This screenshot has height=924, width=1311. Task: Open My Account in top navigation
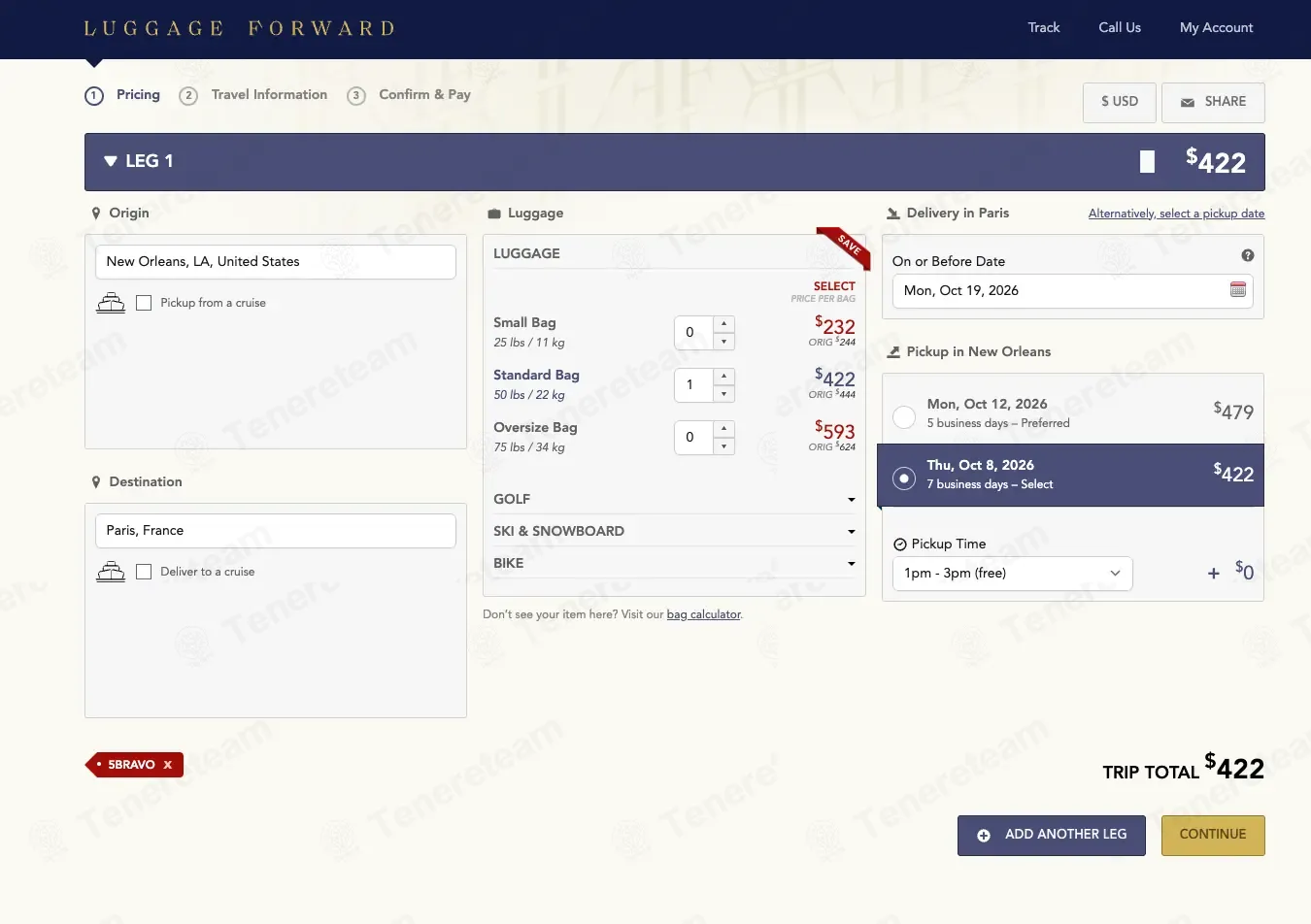tap(1216, 27)
